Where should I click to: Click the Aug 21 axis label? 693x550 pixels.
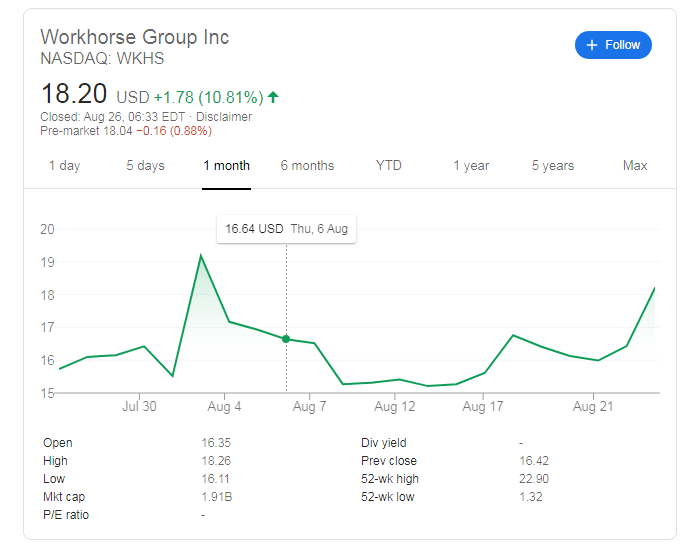pos(593,406)
